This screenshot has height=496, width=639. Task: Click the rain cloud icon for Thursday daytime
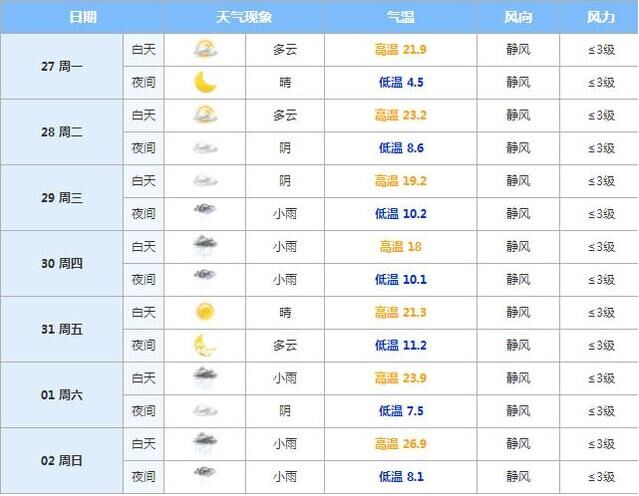205,246
